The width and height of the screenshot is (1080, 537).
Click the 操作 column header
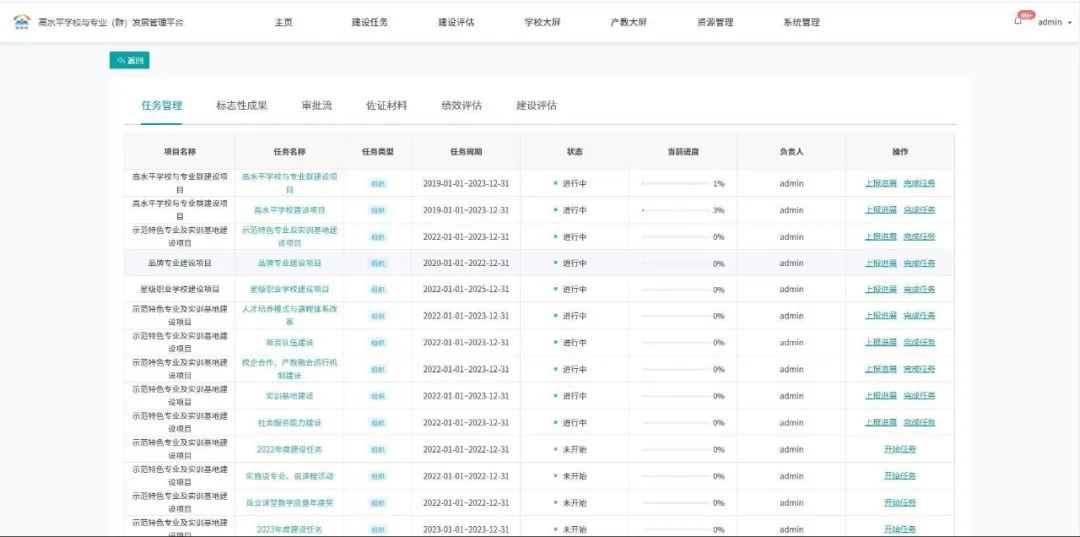point(900,151)
